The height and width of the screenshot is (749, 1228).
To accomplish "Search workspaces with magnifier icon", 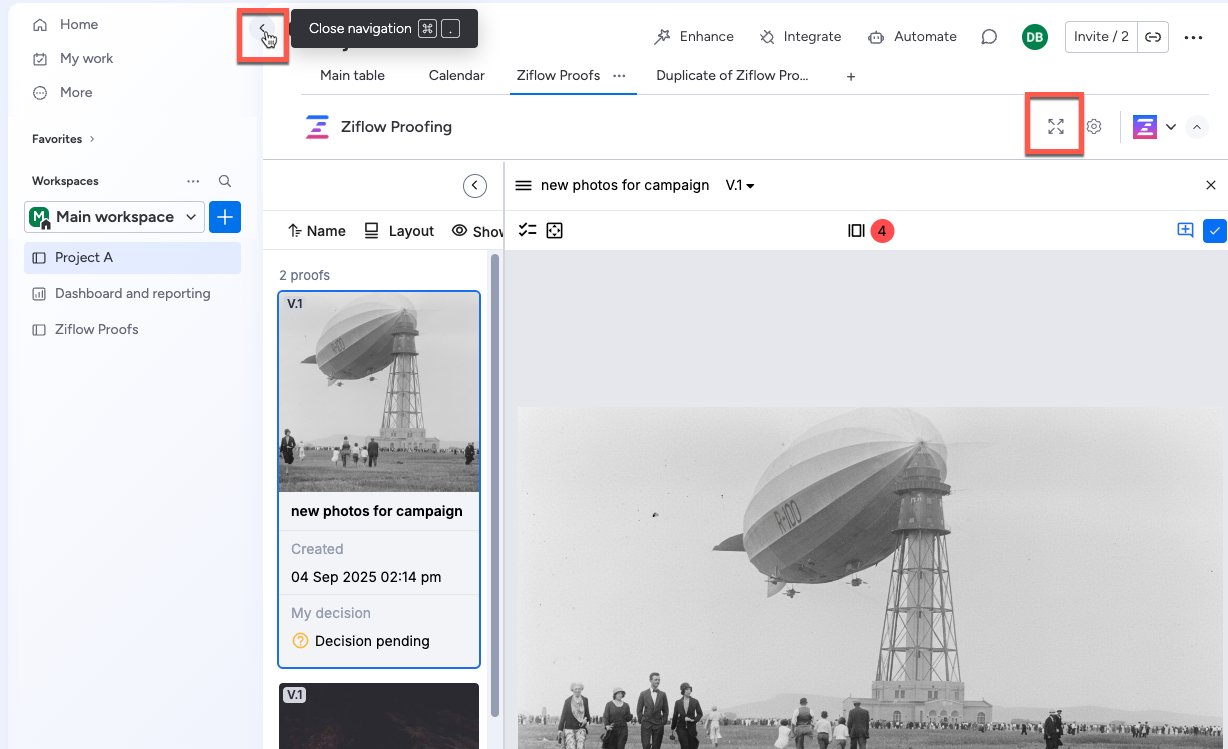I will 225,181.
